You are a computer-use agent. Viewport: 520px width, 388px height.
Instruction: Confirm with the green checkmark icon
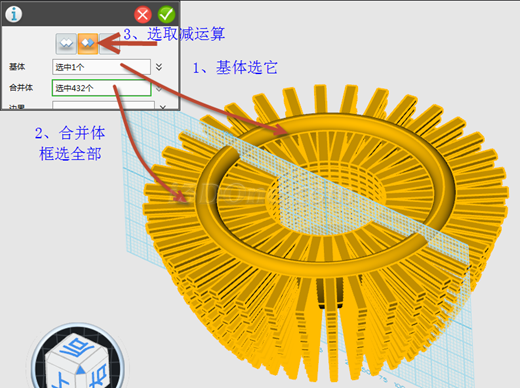pyautogui.click(x=166, y=14)
